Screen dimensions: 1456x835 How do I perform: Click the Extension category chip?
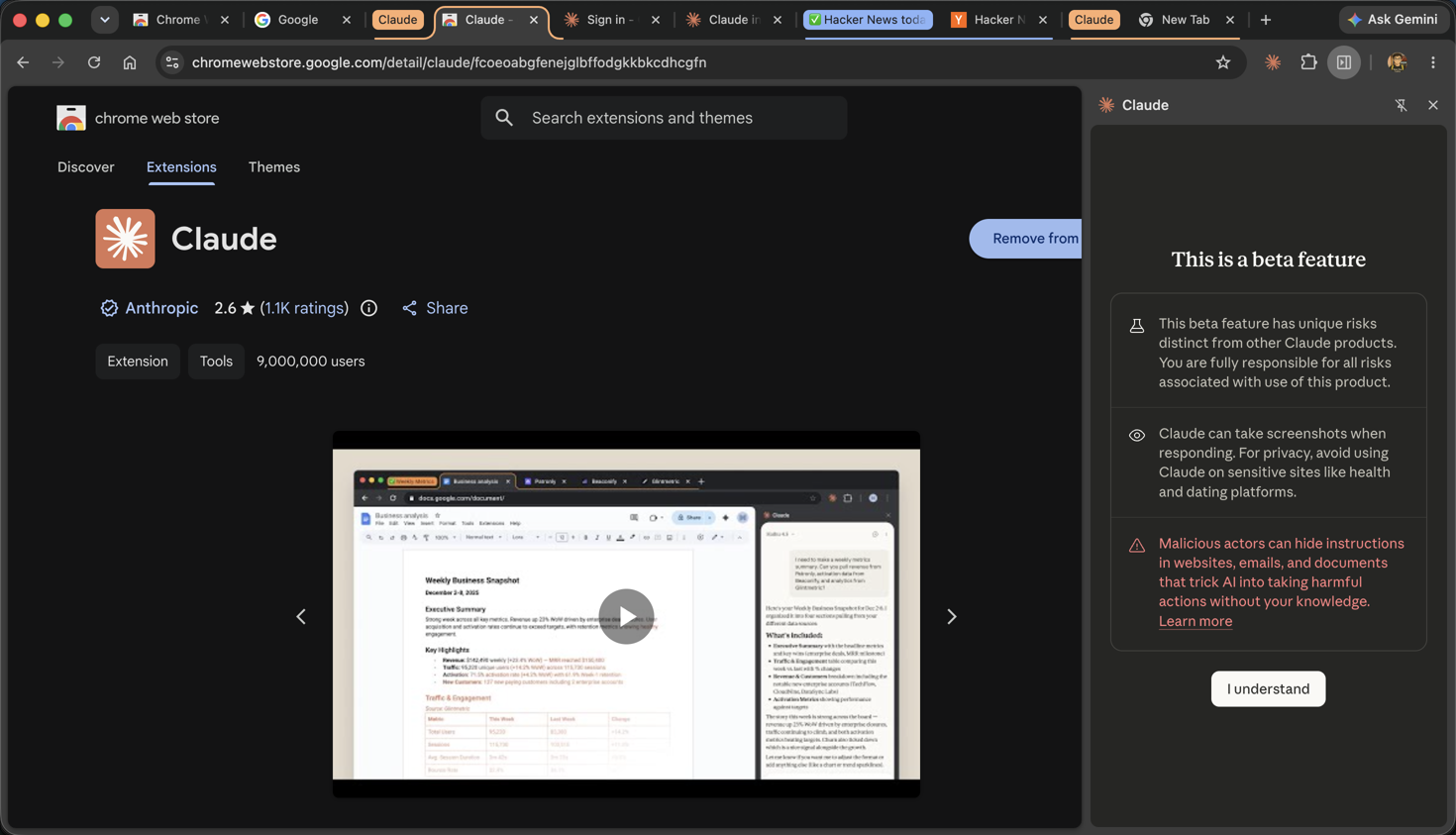point(138,362)
